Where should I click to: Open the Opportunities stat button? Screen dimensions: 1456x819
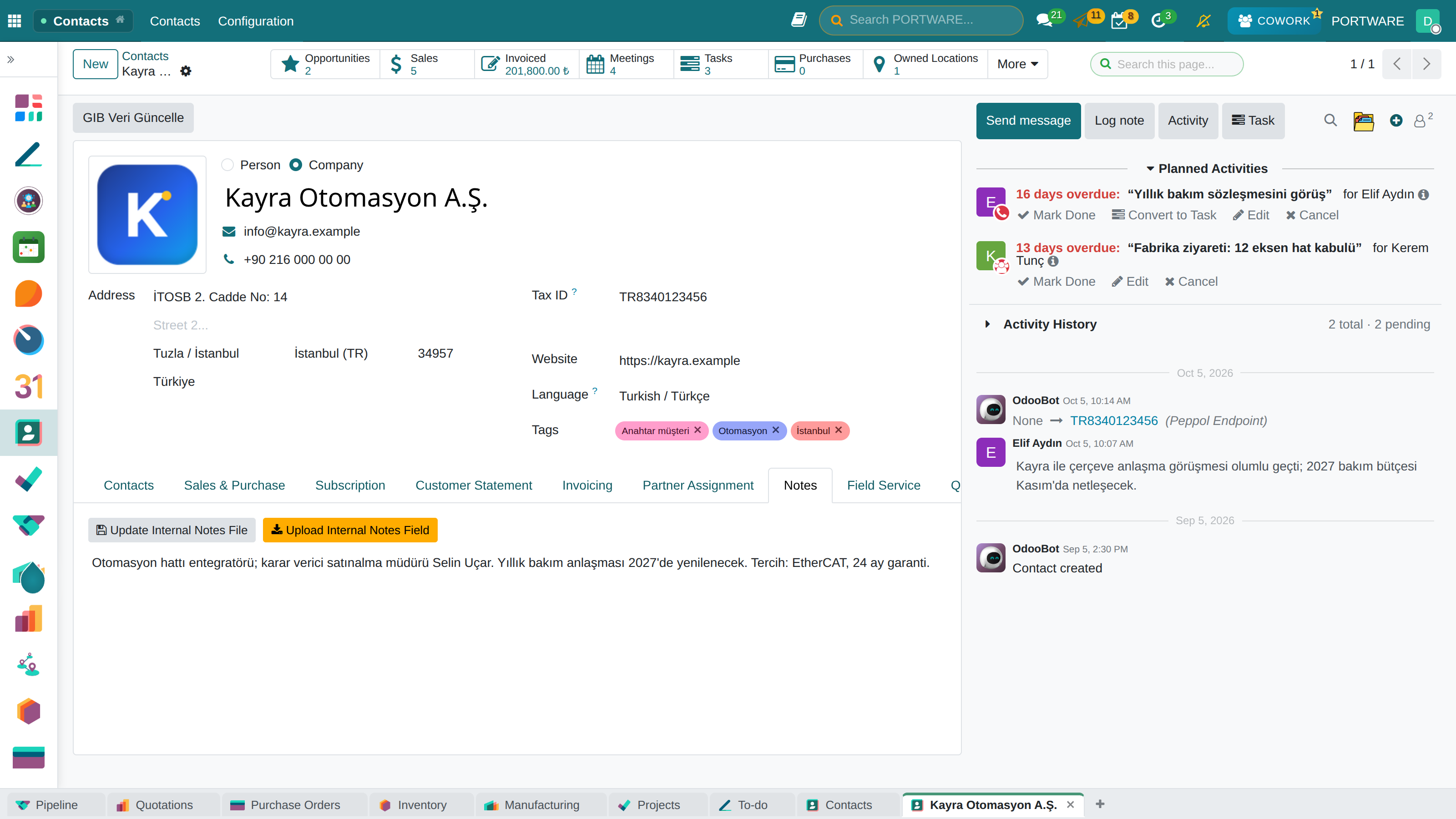point(326,64)
